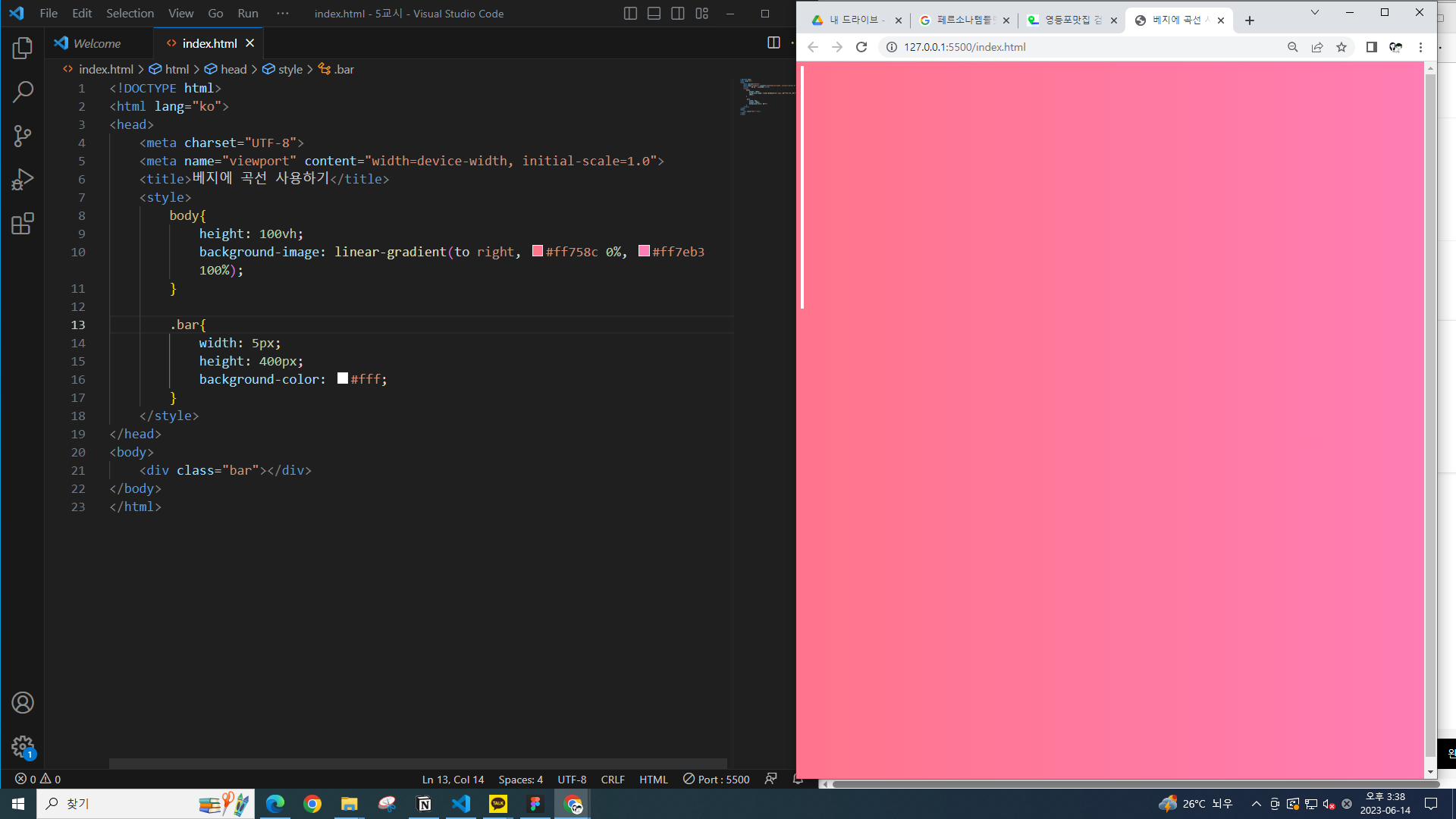This screenshot has width=1456, height=819.
Task: Open the Manage gear settings icon
Action: coord(23,747)
